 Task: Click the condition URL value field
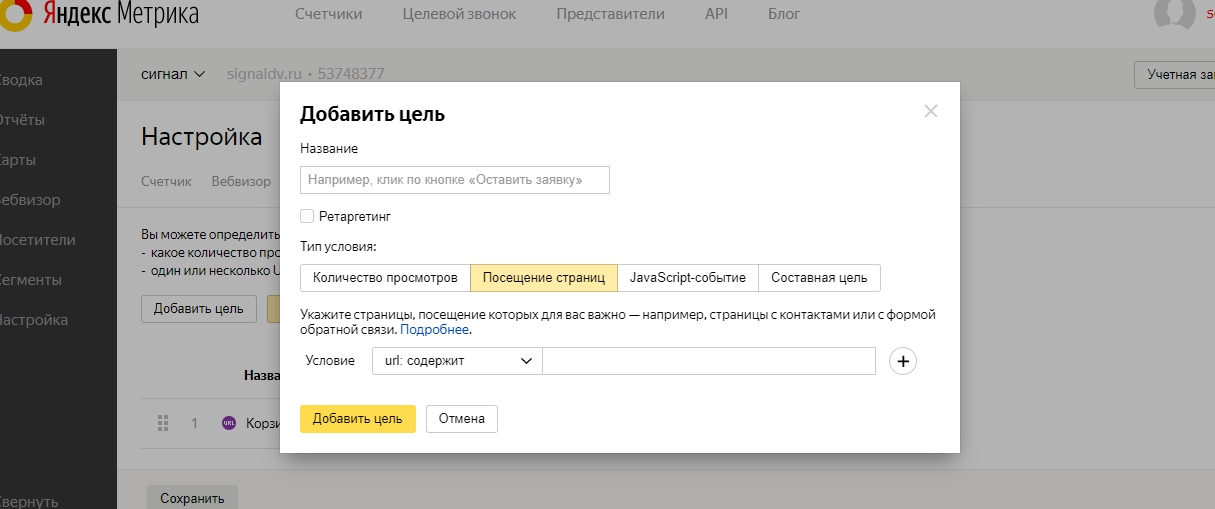(709, 361)
